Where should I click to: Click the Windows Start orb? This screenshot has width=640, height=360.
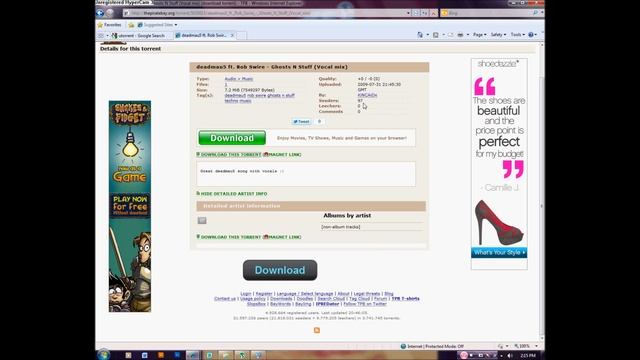pyautogui.click(x=104, y=355)
